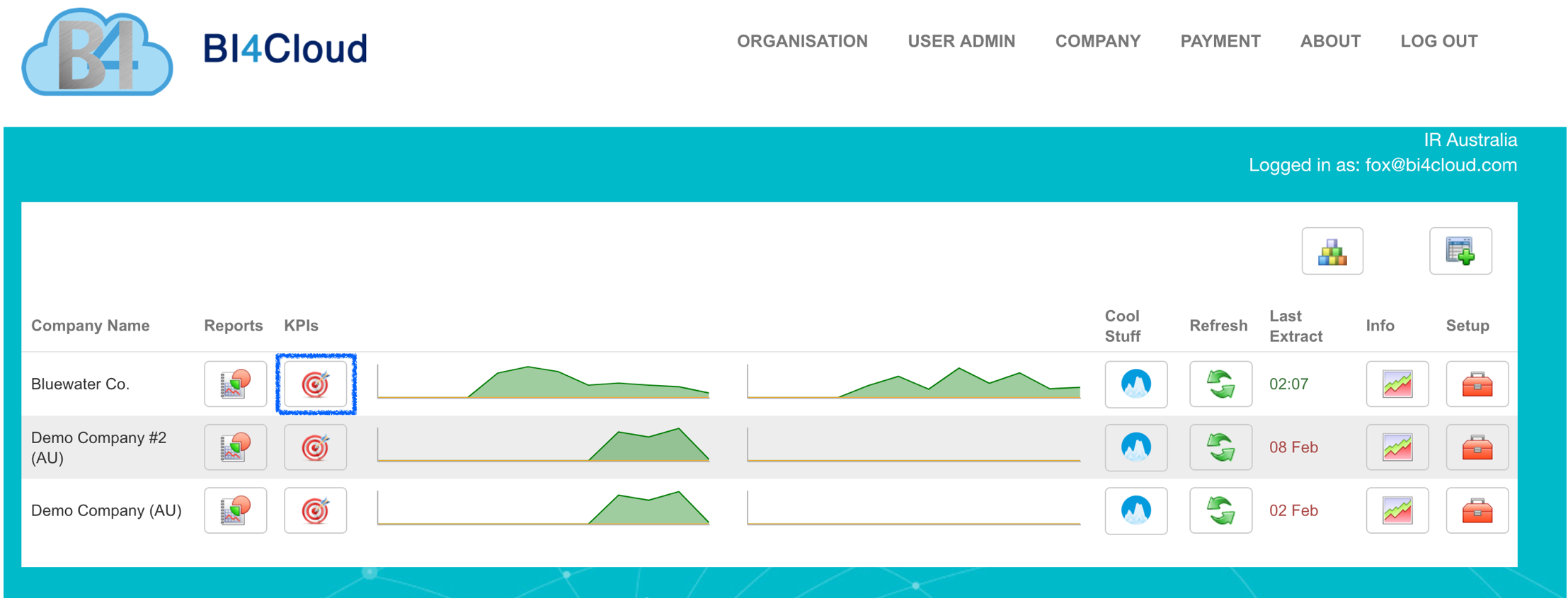Open KPIs target icon for Bluewater Co.
1568x601 pixels.
[x=316, y=384]
